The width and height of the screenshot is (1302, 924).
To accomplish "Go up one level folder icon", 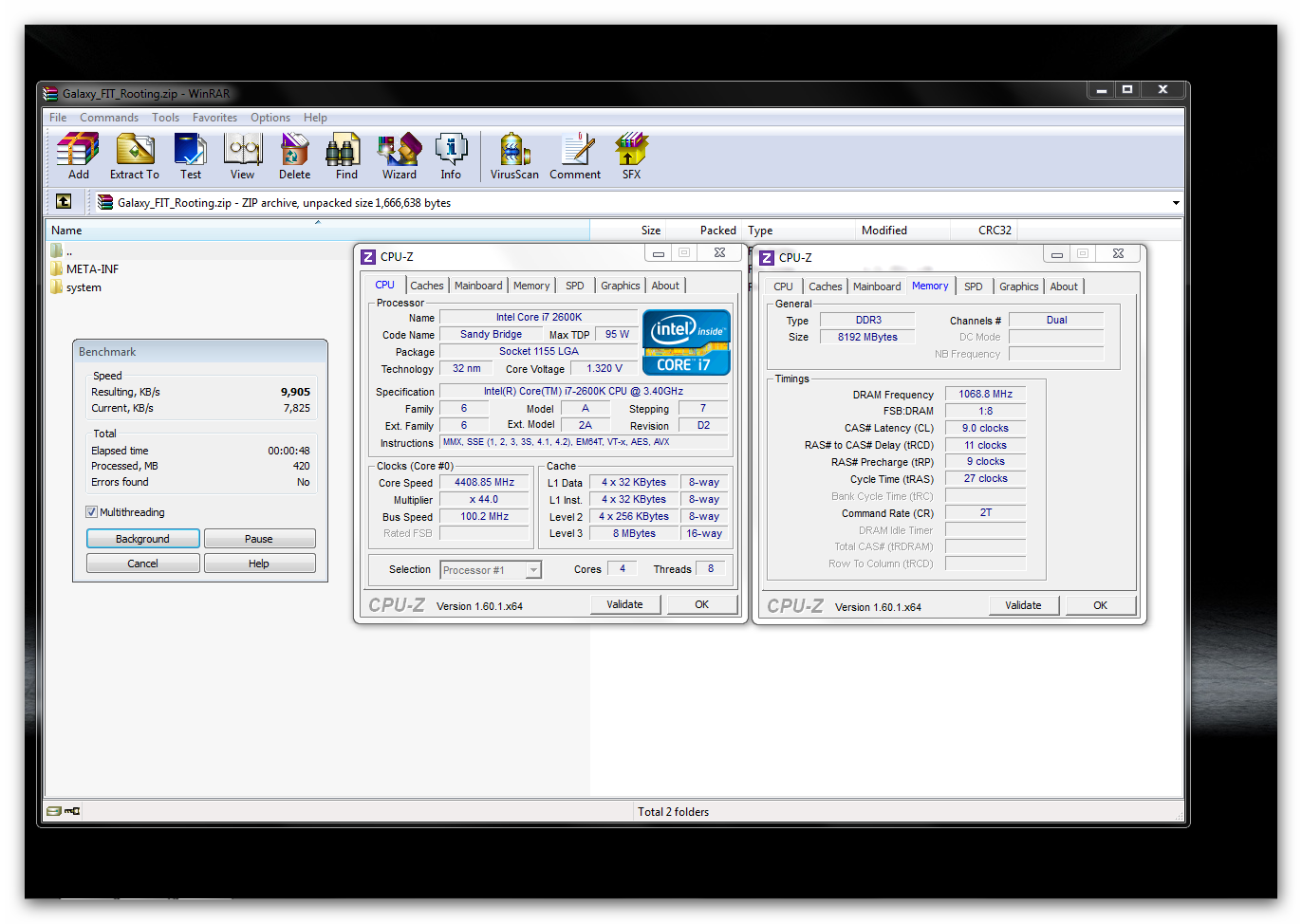I will click(x=64, y=201).
